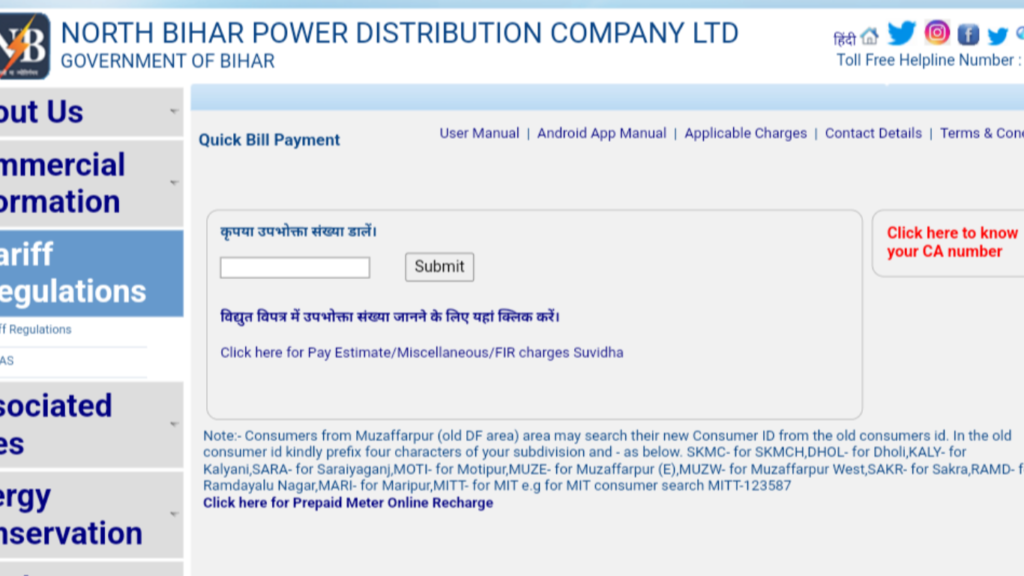Open the small Regulations sub-link in sidebar
Viewport: 1024px width, 576px height.
(x=36, y=329)
